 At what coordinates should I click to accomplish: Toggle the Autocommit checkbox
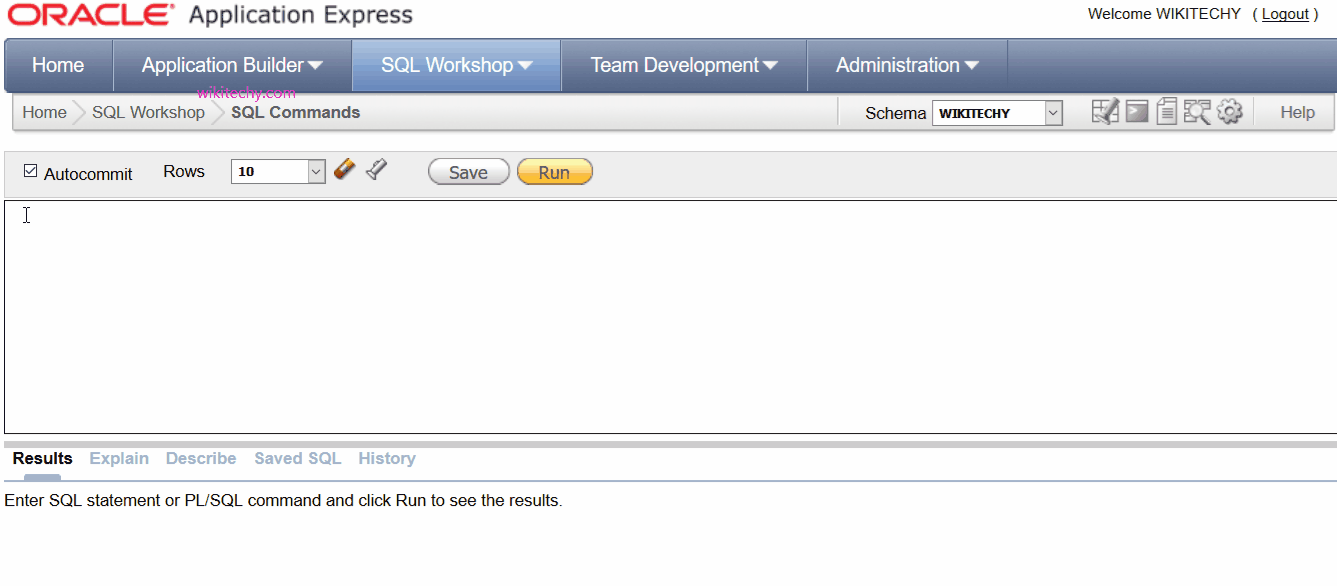(x=30, y=172)
